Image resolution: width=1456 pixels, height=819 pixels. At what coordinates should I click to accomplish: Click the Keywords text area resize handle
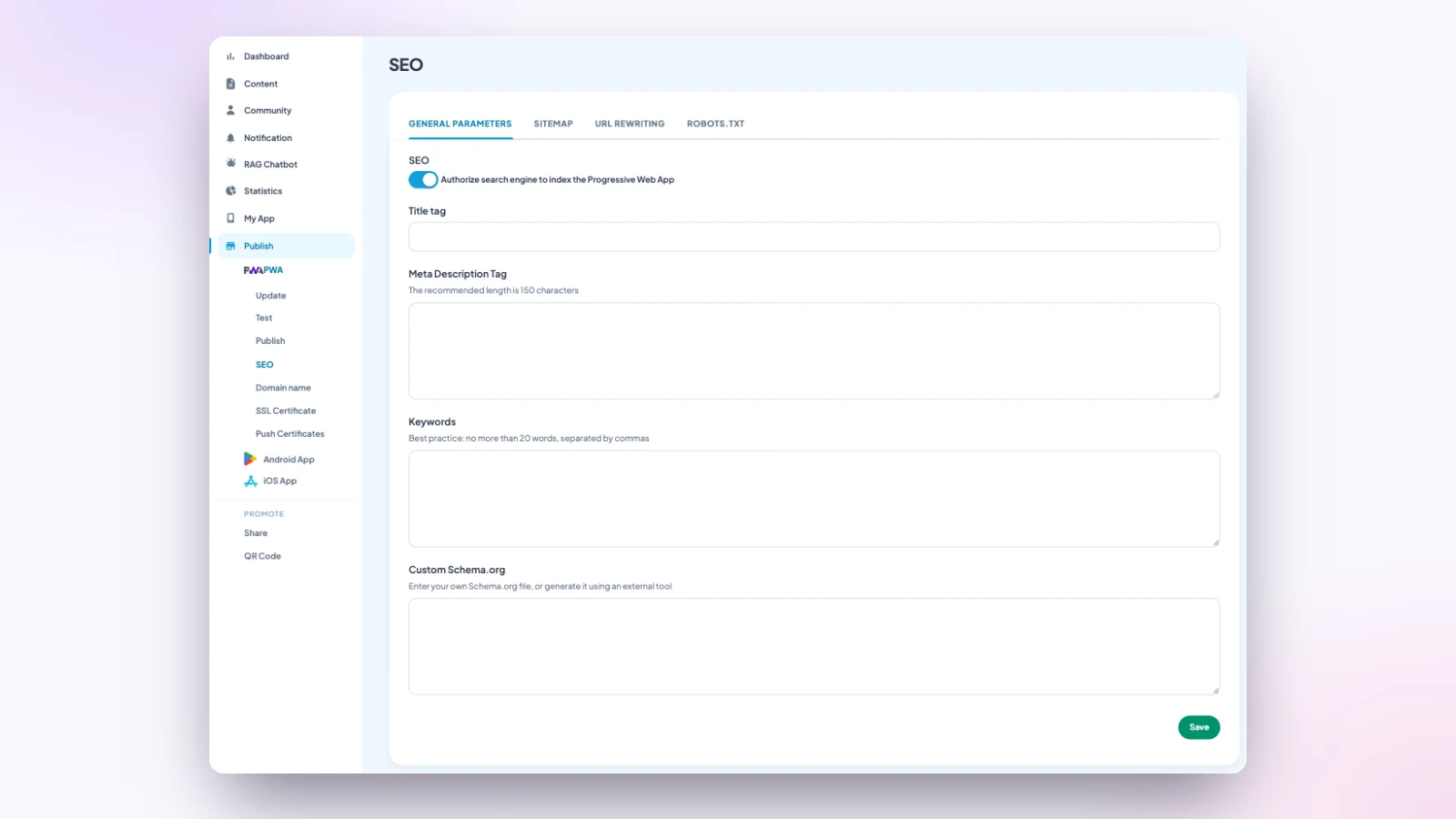[x=1216, y=542]
